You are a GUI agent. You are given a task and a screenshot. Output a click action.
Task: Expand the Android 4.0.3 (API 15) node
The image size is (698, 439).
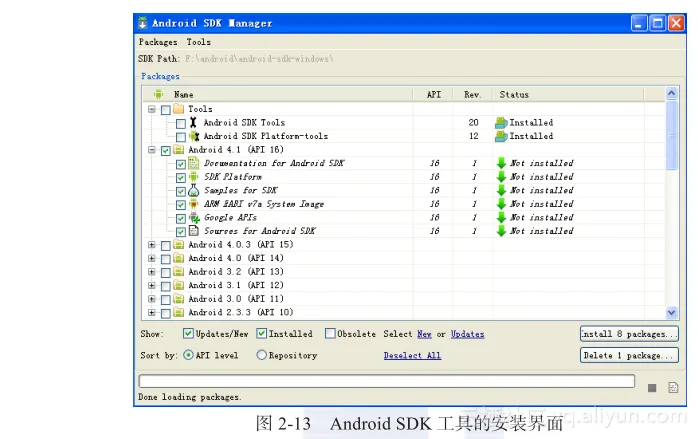tap(152, 244)
